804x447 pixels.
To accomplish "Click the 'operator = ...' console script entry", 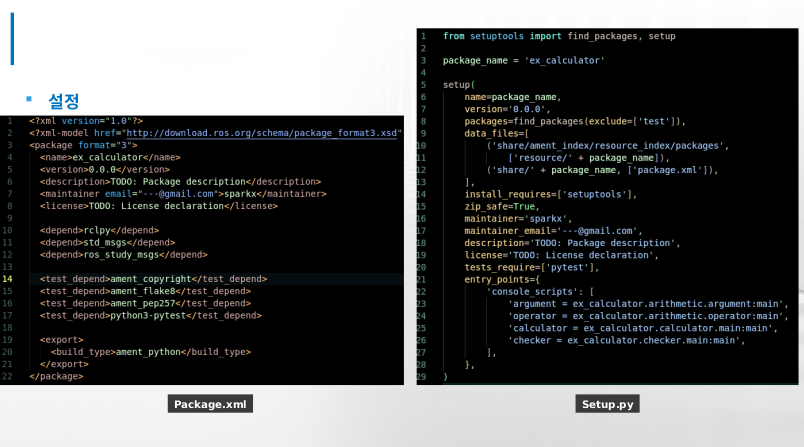I will pyautogui.click(x=648, y=316).
